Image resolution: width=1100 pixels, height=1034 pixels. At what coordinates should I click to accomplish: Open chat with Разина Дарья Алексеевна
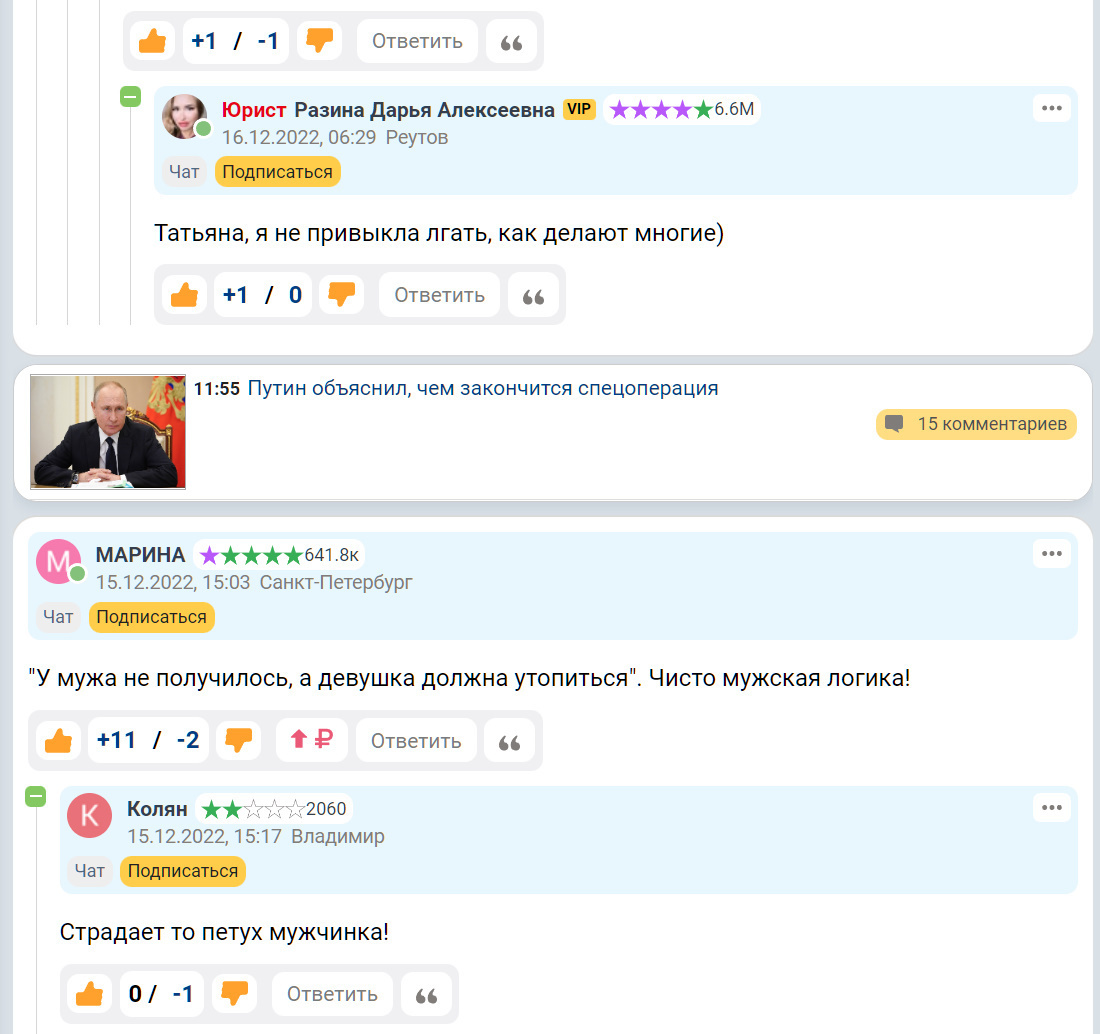[184, 172]
